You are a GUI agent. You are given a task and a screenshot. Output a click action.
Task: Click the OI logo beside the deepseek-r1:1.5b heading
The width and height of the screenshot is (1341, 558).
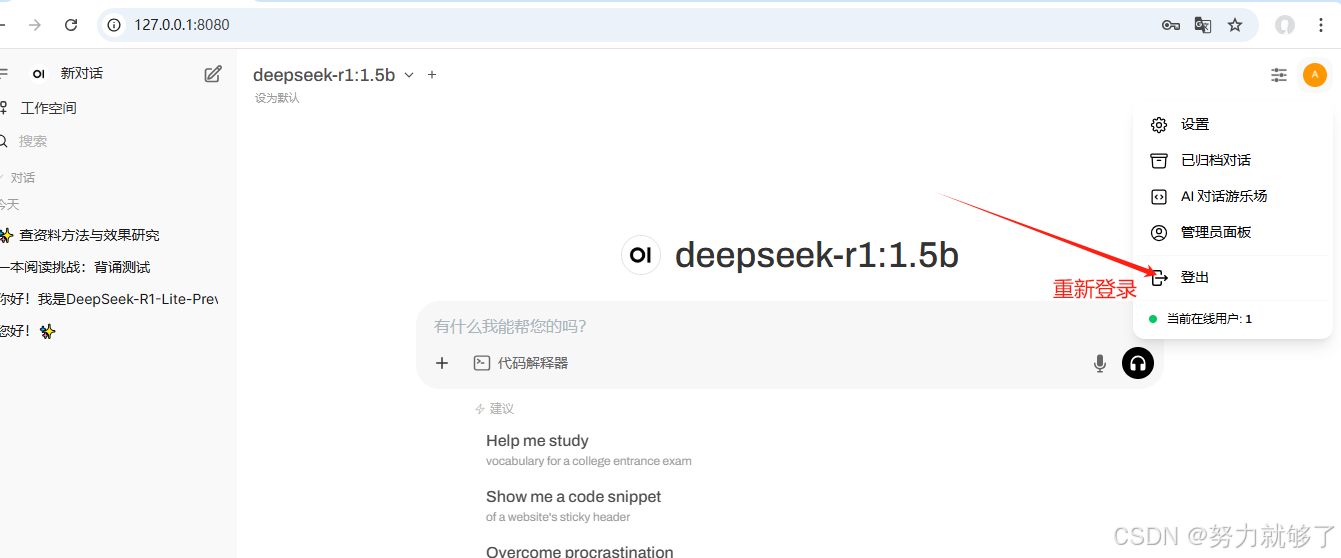pos(641,255)
